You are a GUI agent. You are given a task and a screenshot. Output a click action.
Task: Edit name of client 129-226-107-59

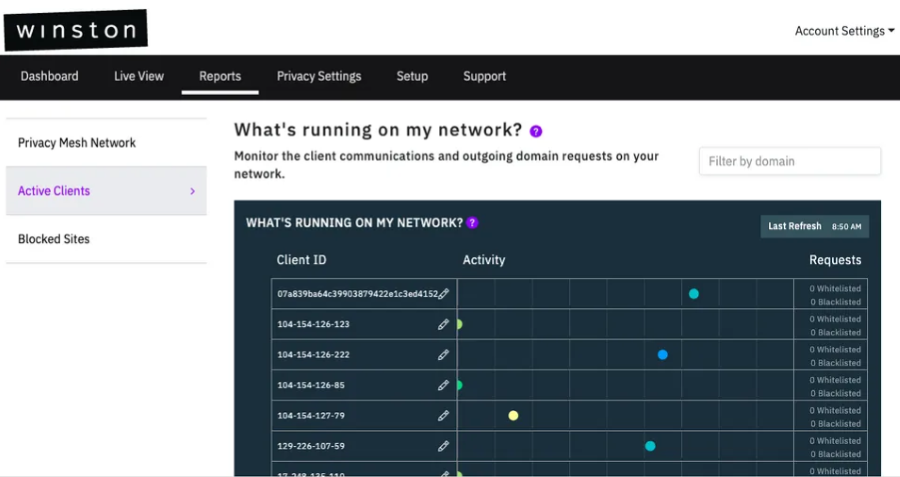tap(443, 446)
